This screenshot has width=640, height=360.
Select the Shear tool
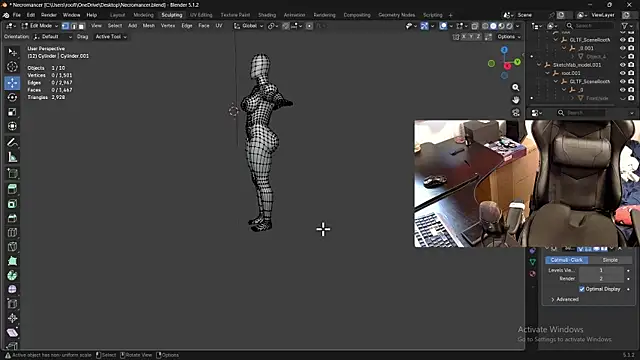click(12, 332)
